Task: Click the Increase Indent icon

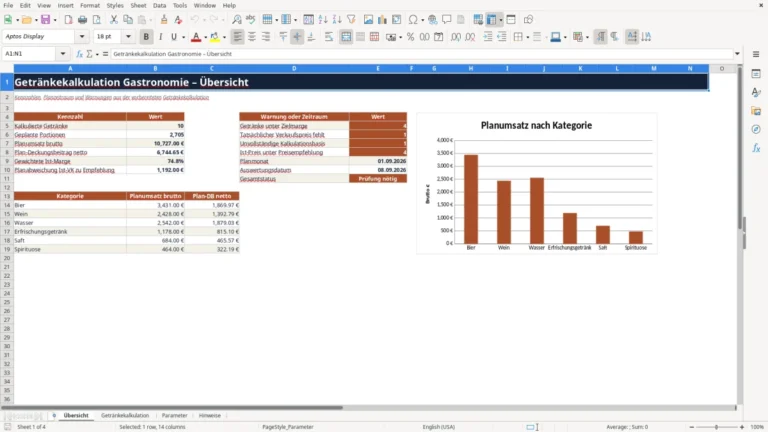Action: [x=488, y=37]
